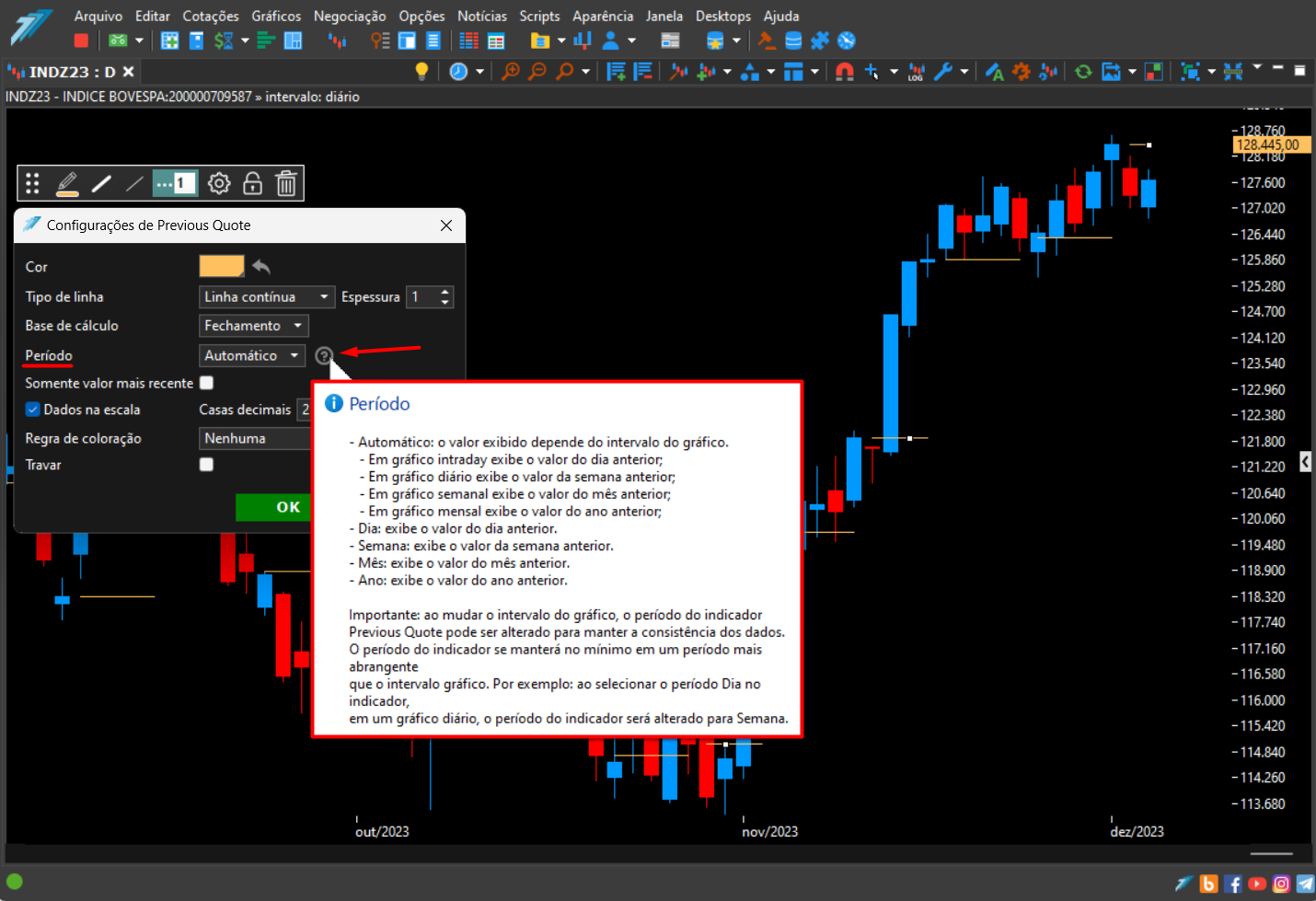Viewport: 1316px width, 901px height.
Task: Click the drag handle dots on drawing toolbar
Action: [32, 183]
